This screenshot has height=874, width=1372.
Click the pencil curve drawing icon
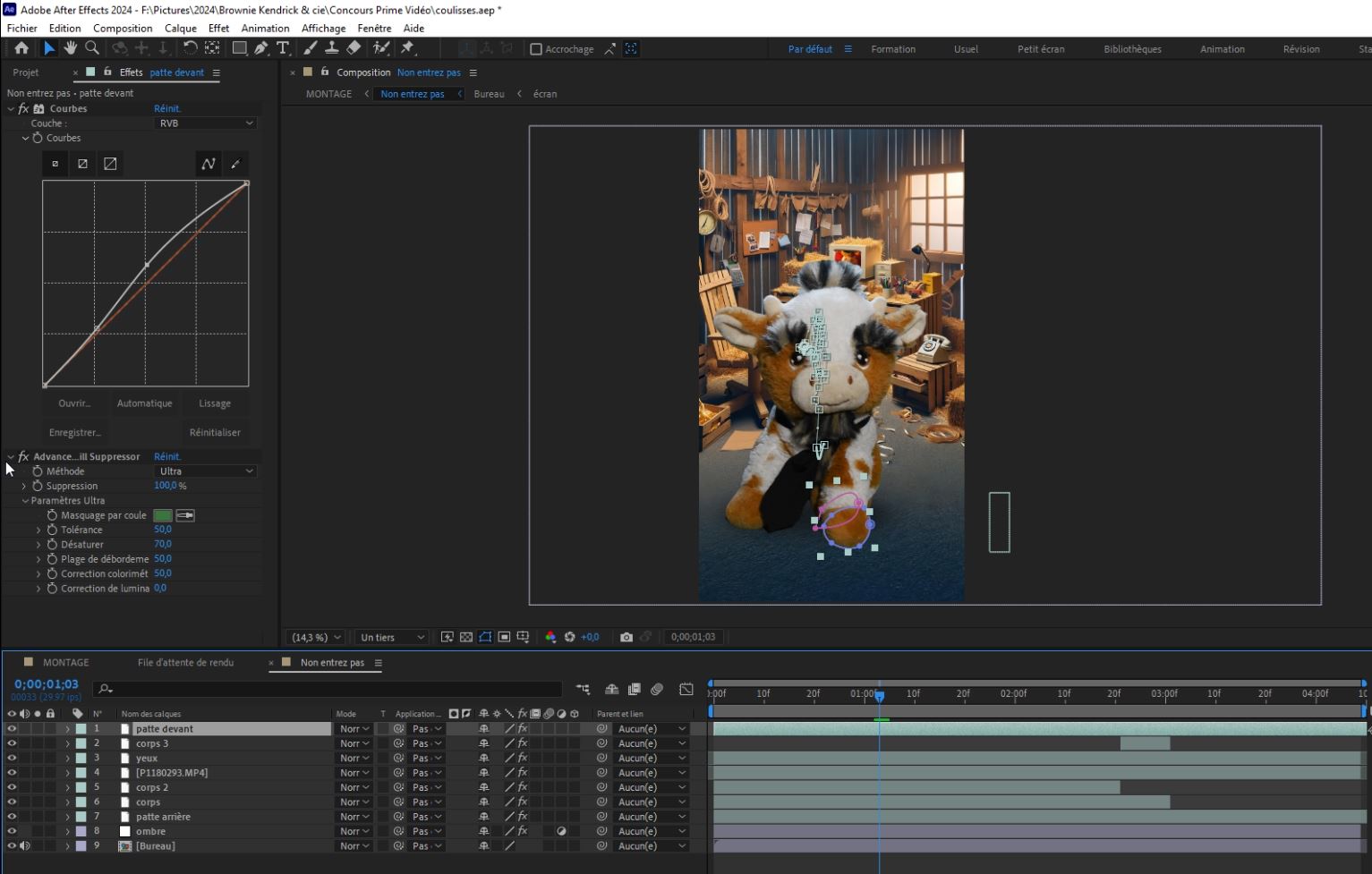tap(235, 164)
